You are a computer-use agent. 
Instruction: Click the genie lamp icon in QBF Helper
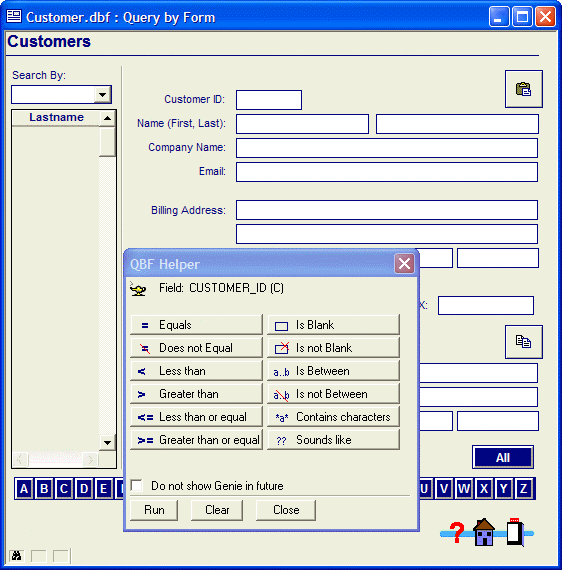point(138,289)
